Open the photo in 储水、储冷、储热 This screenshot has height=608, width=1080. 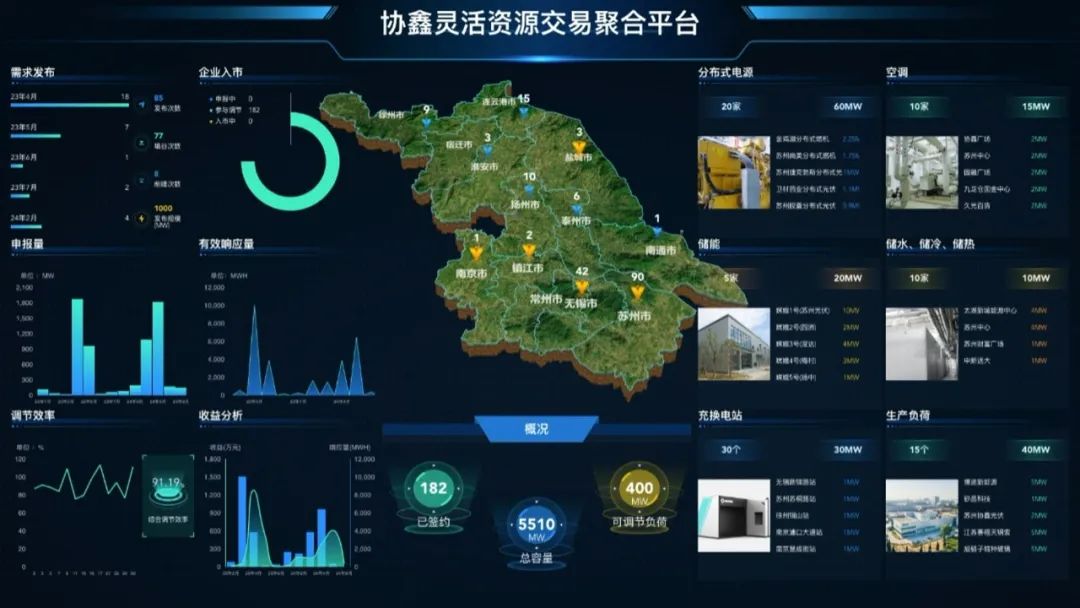pos(922,344)
